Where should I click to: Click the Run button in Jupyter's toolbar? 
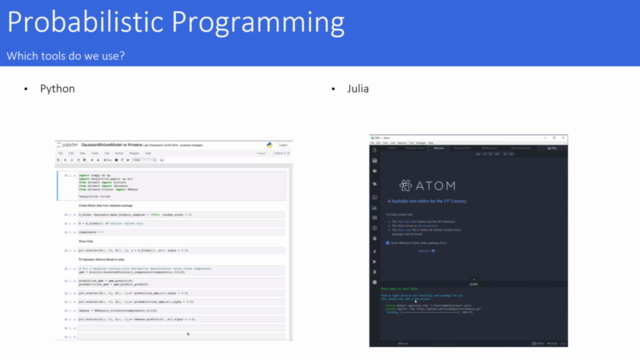(x=108, y=160)
